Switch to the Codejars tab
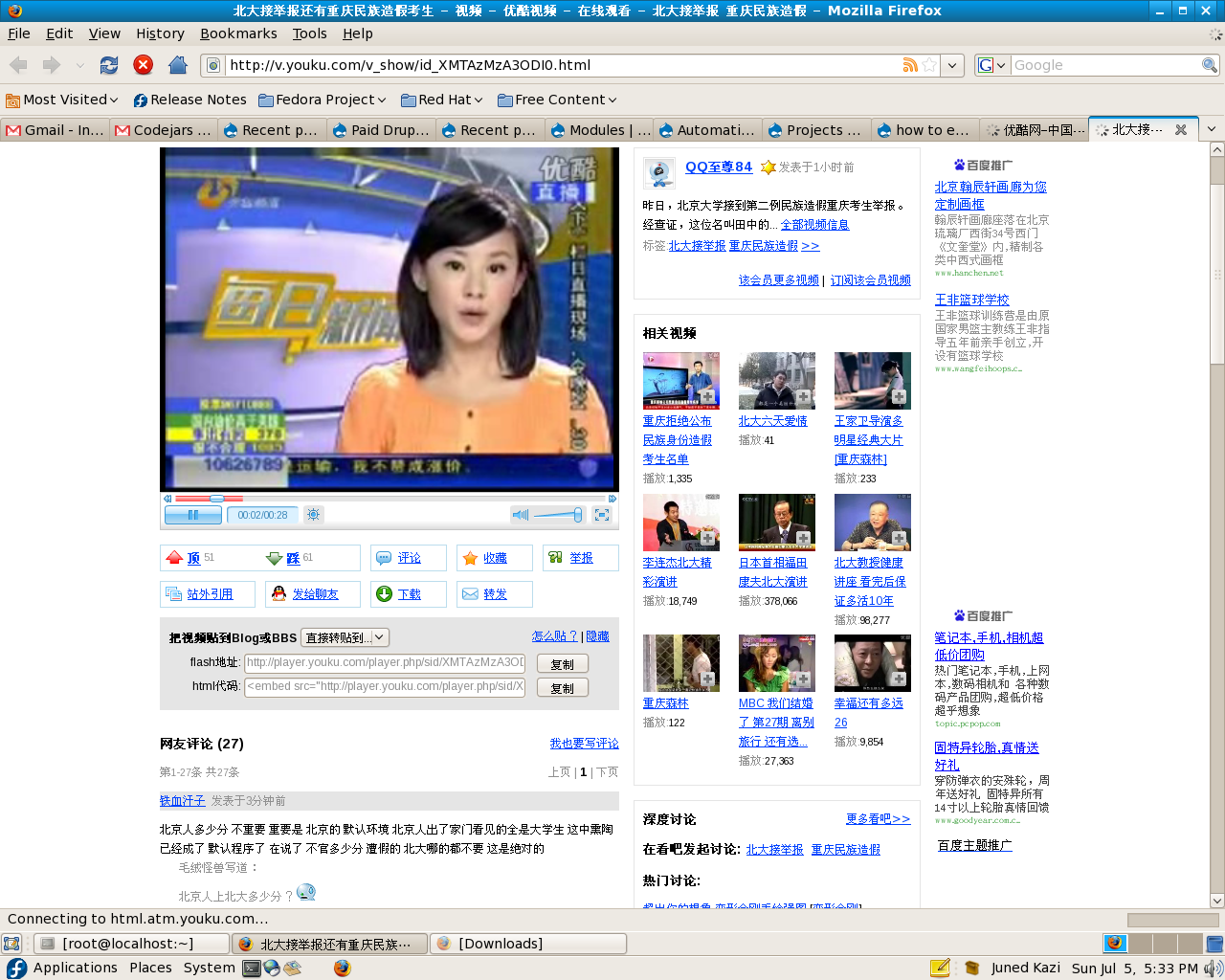The height and width of the screenshot is (980, 1225). pyautogui.click(x=164, y=130)
